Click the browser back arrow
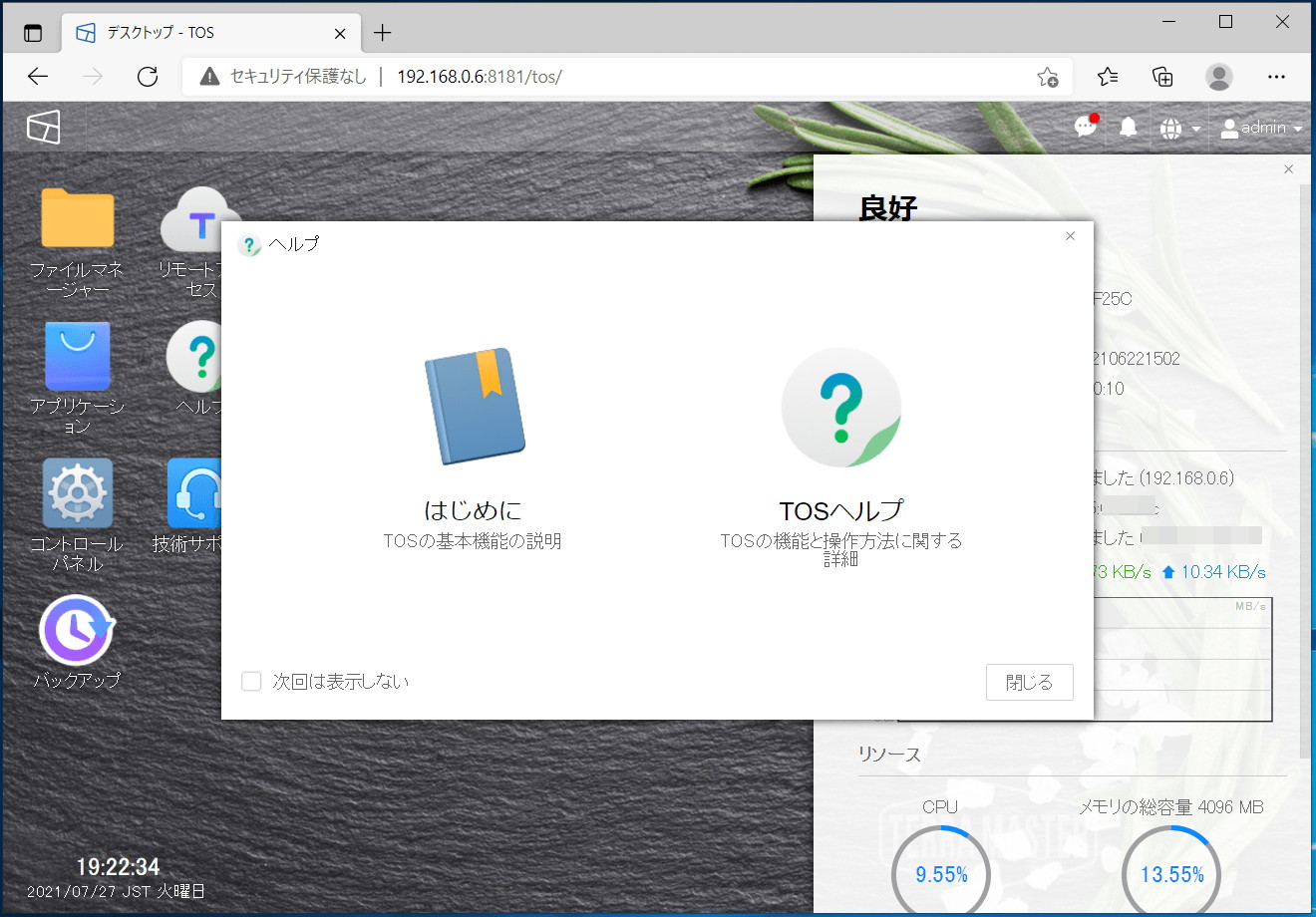The height and width of the screenshot is (917, 1316). (38, 77)
